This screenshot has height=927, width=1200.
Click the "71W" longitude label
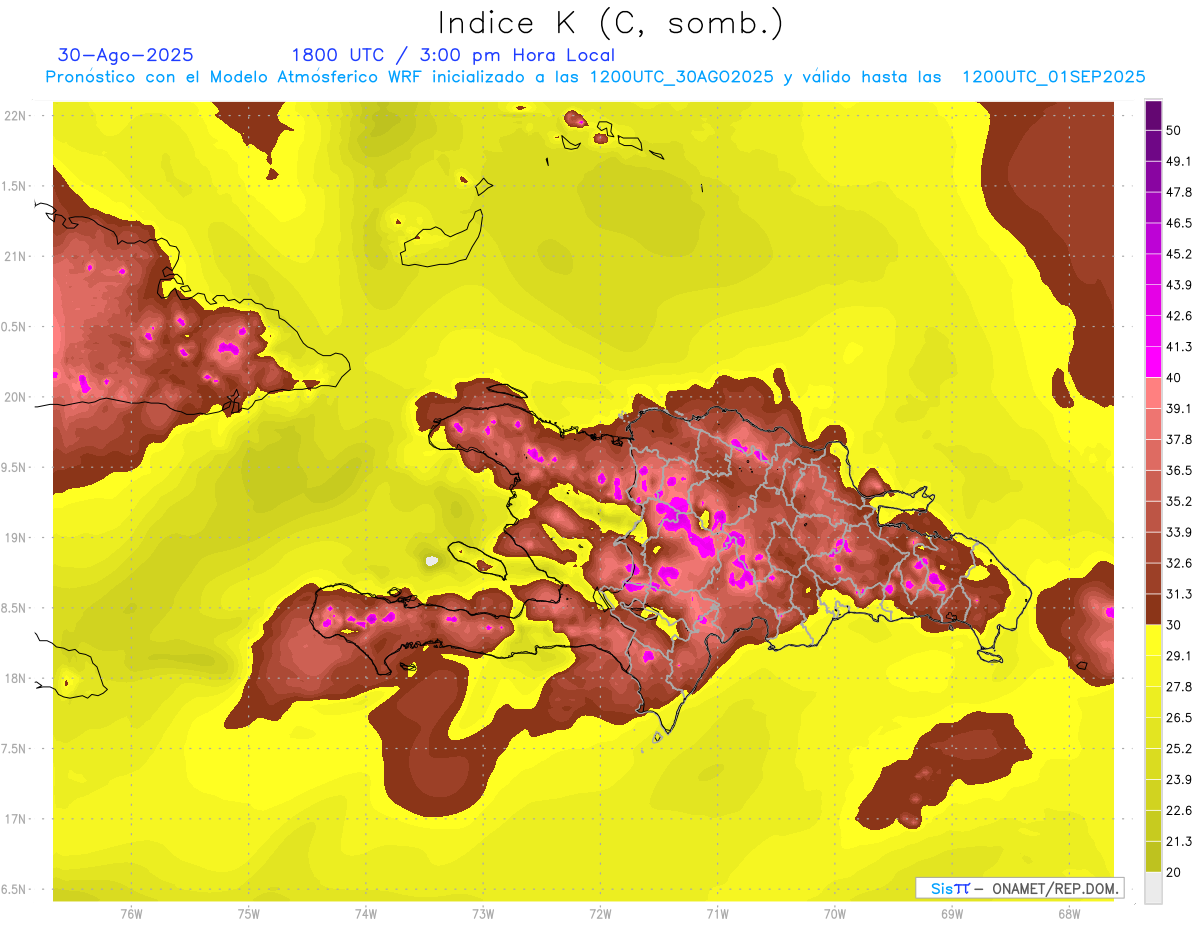point(717,914)
